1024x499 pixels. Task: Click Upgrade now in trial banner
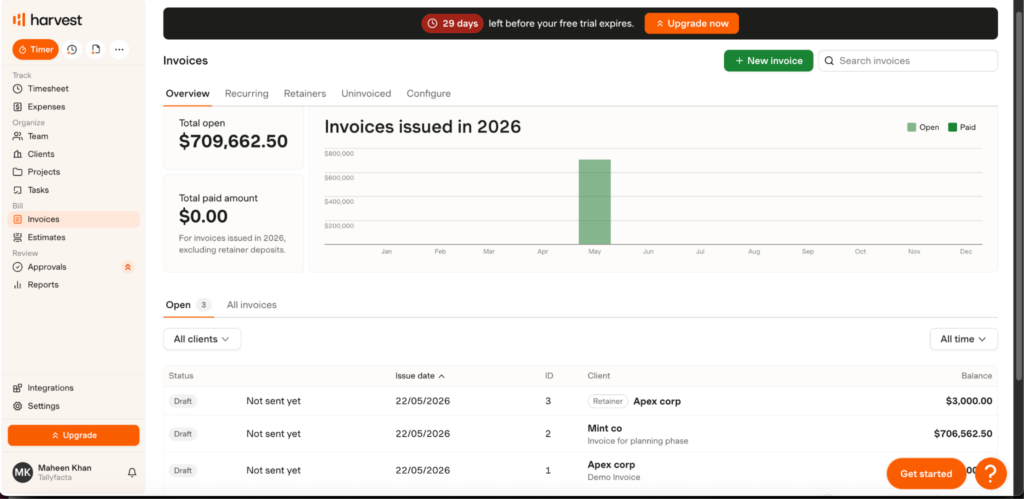click(x=692, y=24)
